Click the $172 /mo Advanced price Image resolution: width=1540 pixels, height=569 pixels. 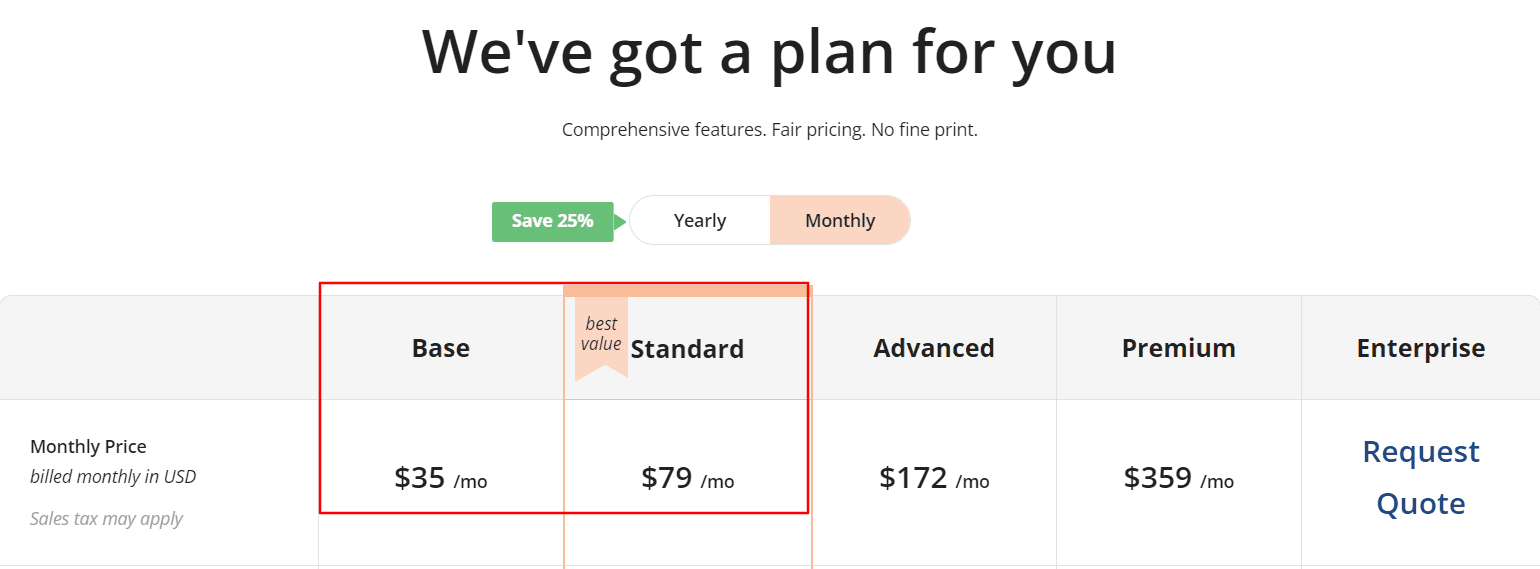click(x=934, y=478)
